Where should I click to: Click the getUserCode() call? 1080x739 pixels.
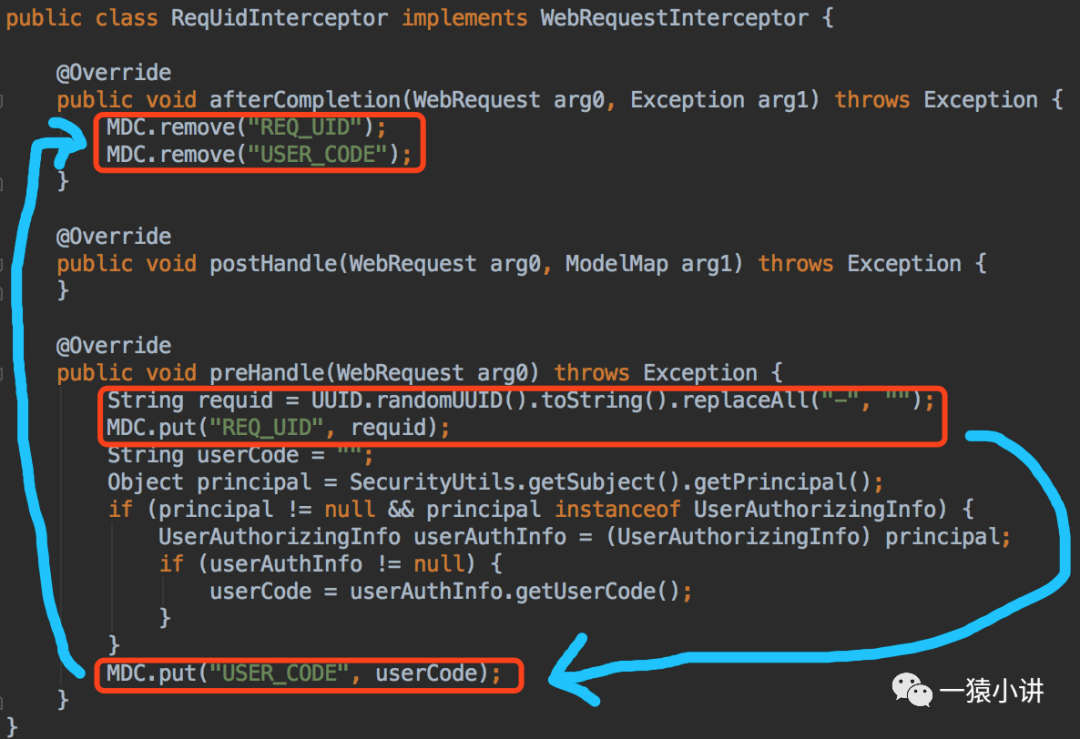[597, 591]
